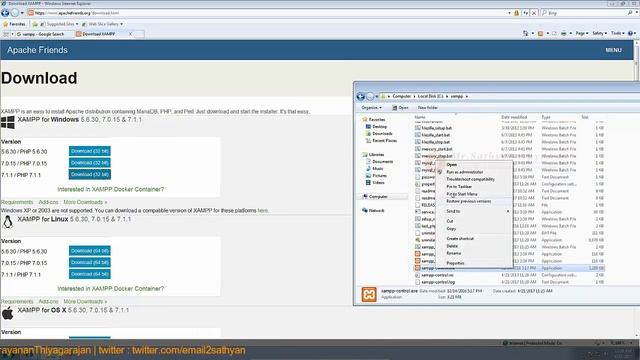Click the Internet Explorer Back button
This screenshot has width=640, height=360.
coord(5,13)
